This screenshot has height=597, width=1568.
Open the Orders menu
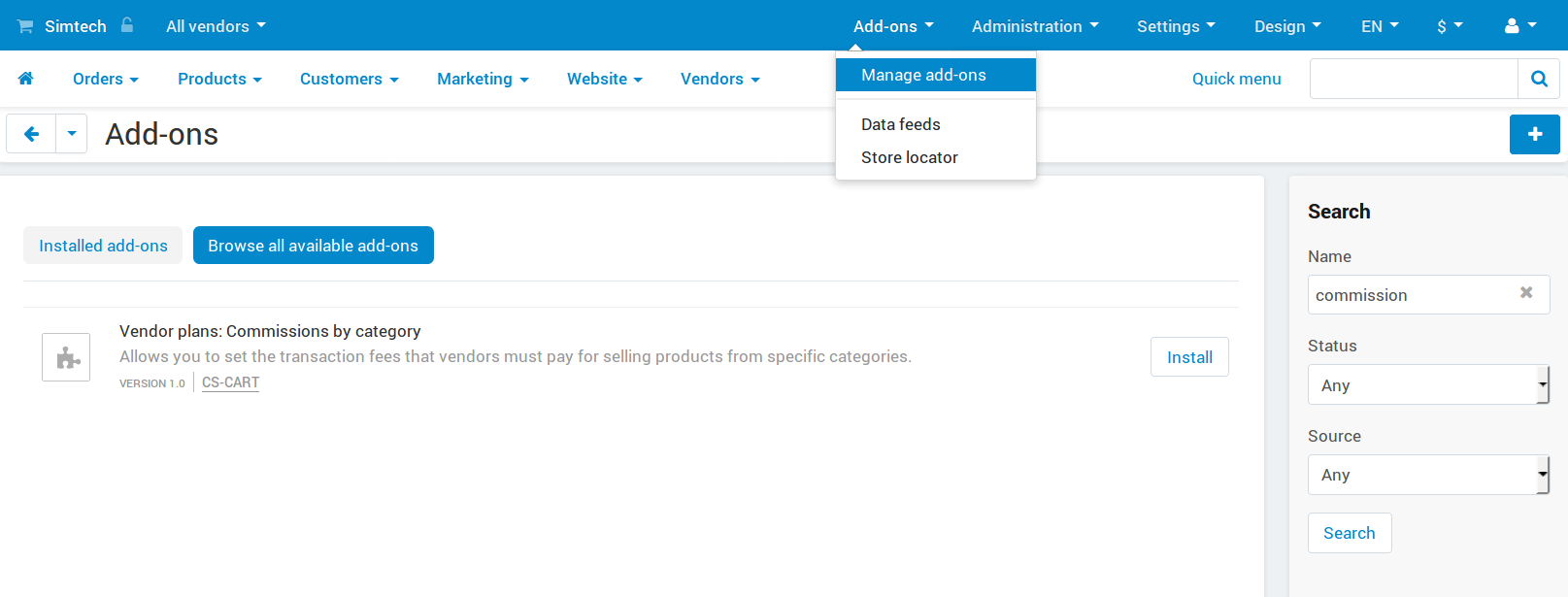106,79
